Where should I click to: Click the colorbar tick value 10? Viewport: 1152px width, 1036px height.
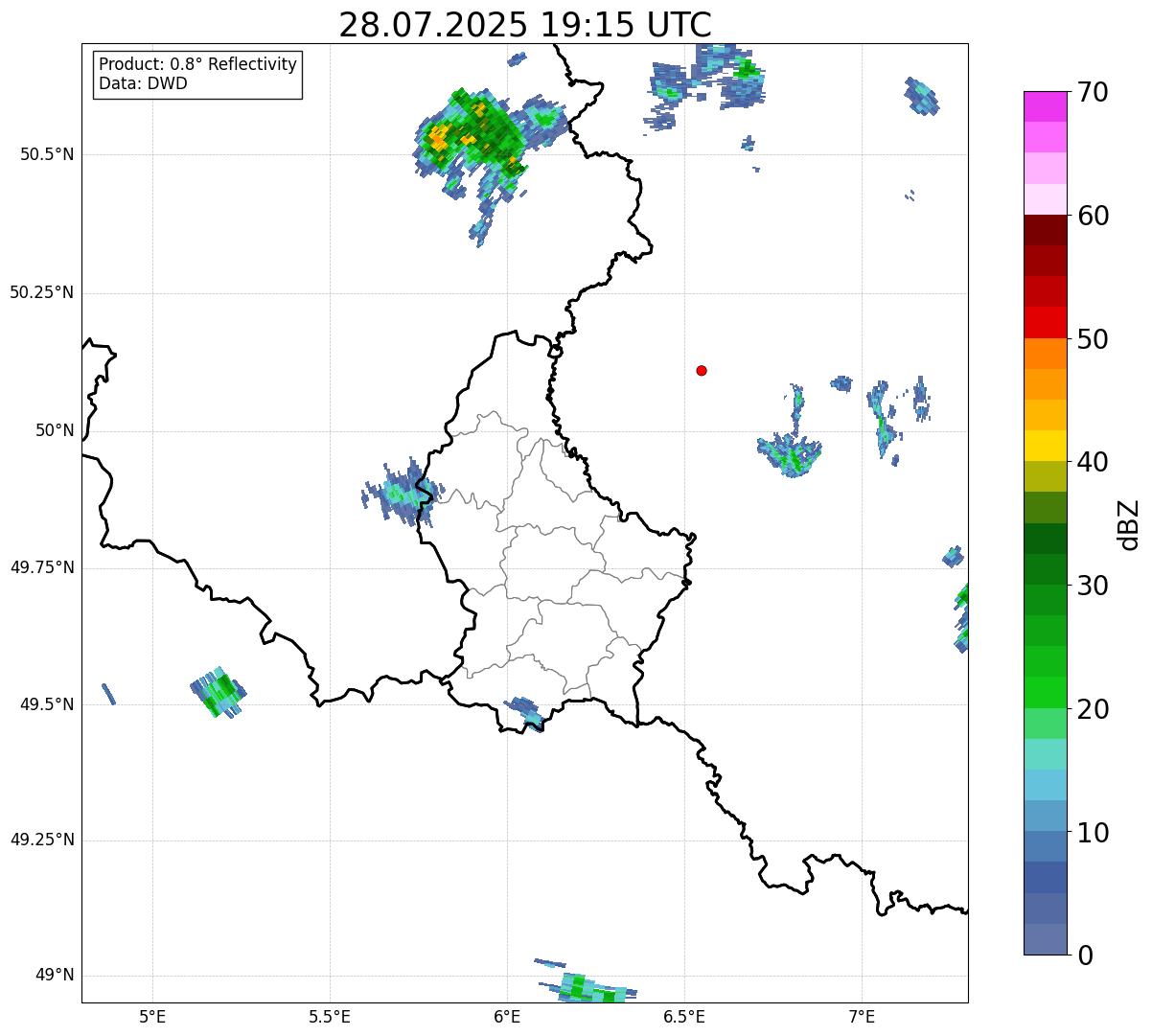(x=1092, y=833)
